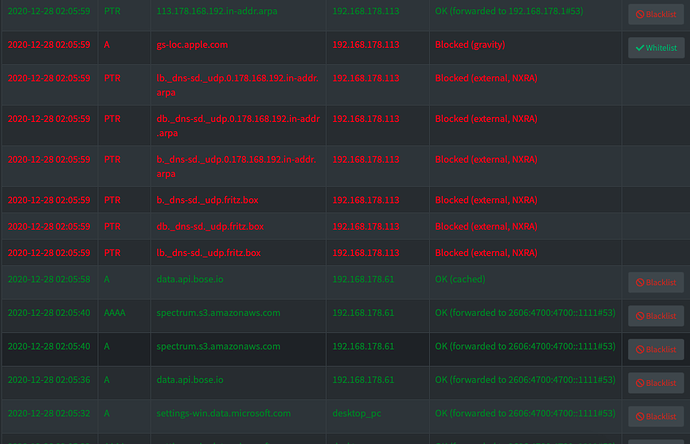Select the b._dns-sd._udp.fritz.box domain
The width and height of the screenshot is (690, 444).
point(207,200)
